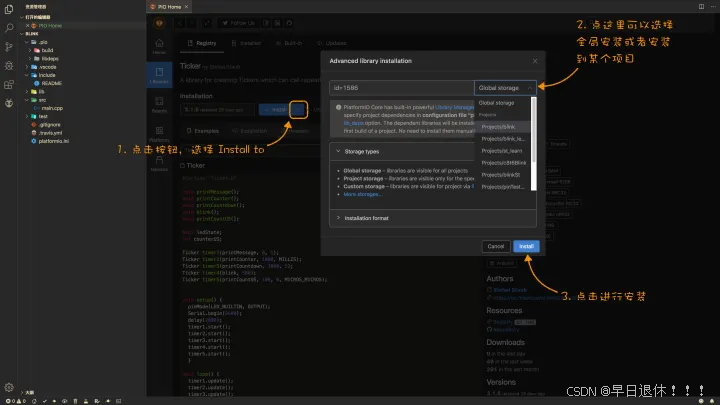Open .gitignore in the file tree

pyautogui.click(x=46, y=124)
